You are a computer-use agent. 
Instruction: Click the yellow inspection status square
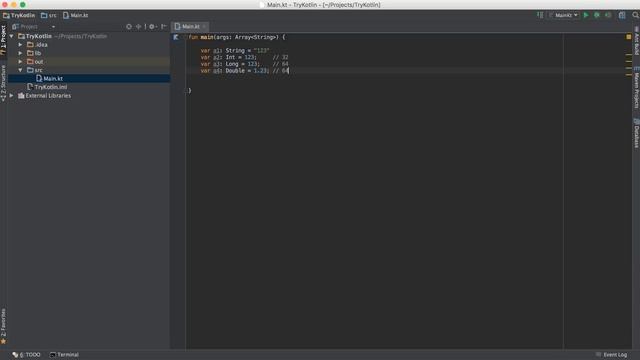coord(629,37)
